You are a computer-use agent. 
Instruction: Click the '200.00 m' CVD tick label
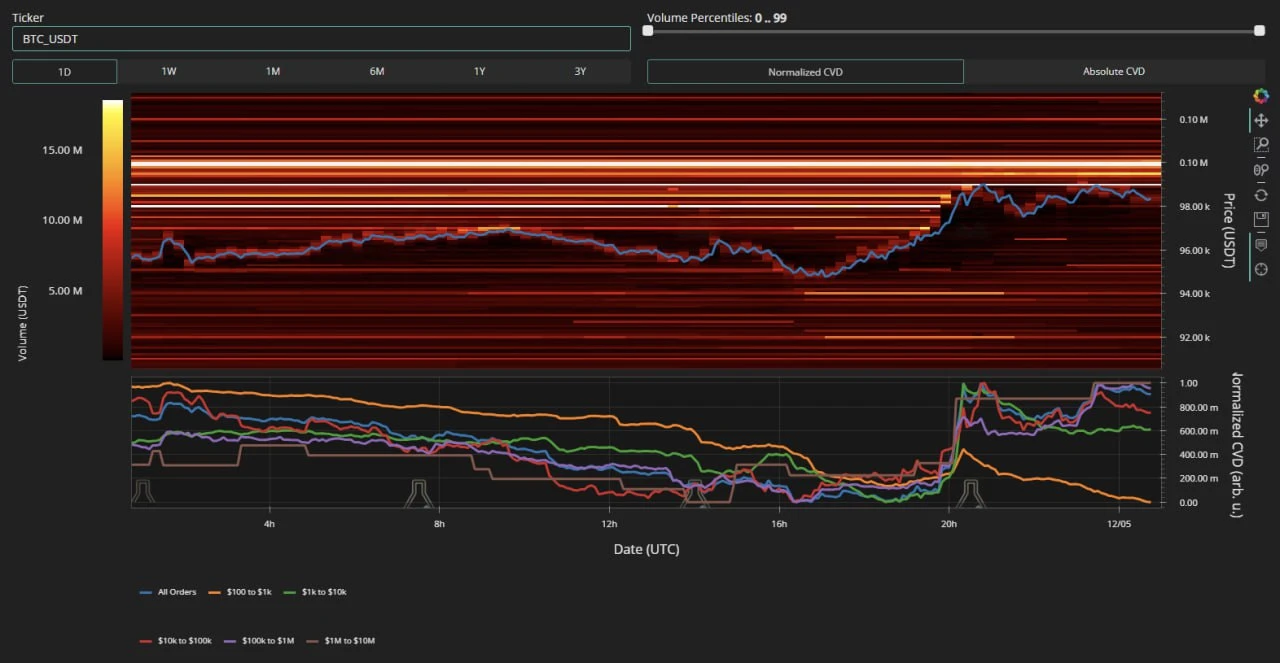[x=1197, y=479]
